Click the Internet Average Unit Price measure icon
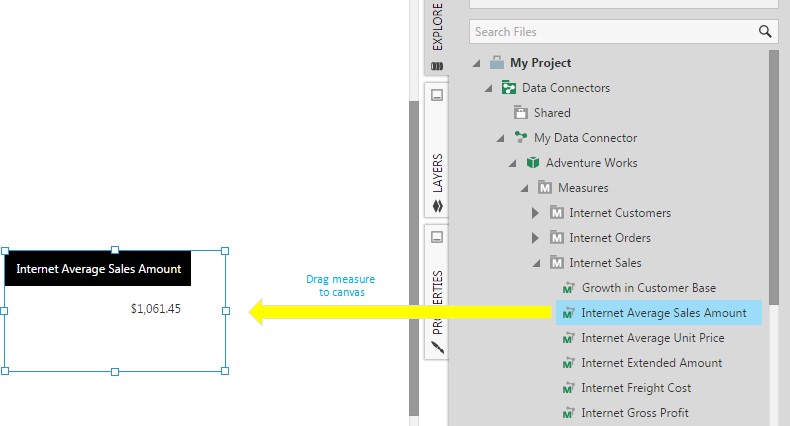 point(568,338)
